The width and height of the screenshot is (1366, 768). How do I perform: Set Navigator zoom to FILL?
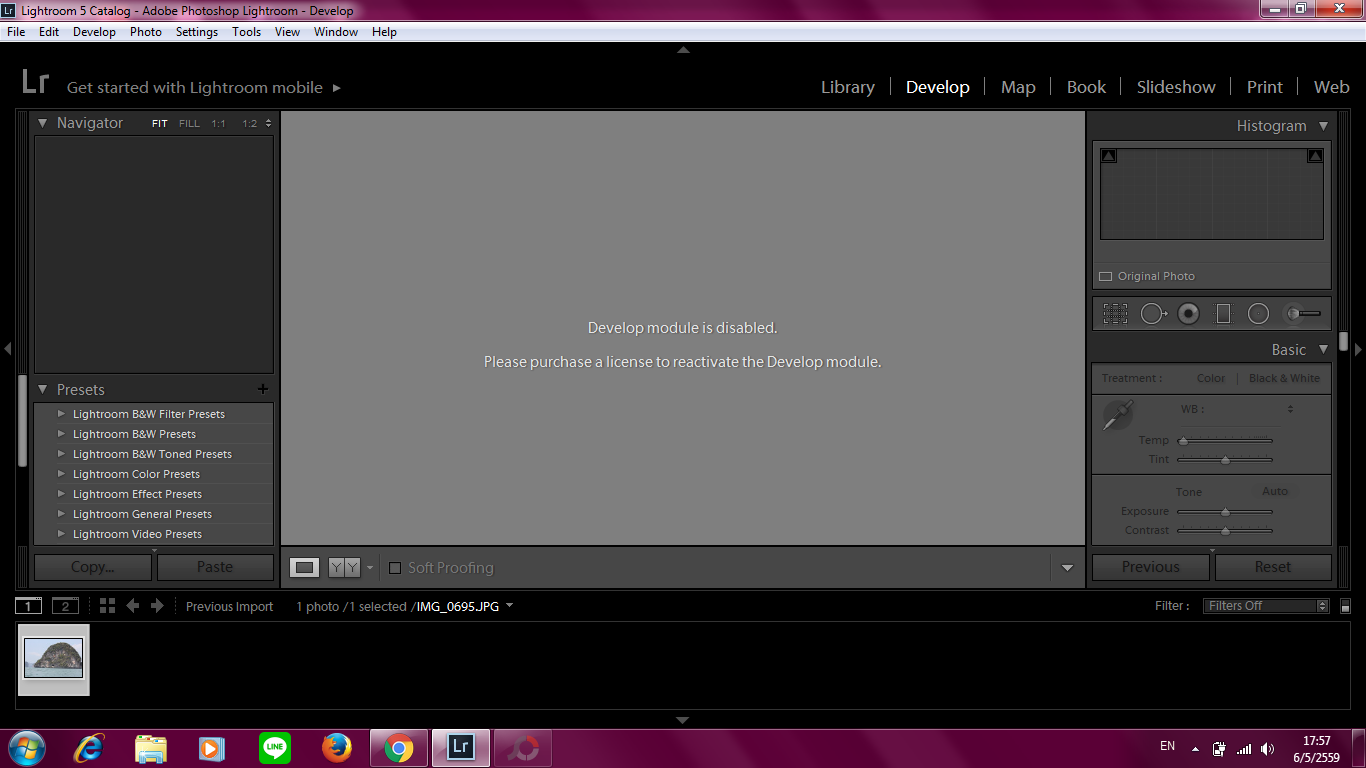click(189, 124)
